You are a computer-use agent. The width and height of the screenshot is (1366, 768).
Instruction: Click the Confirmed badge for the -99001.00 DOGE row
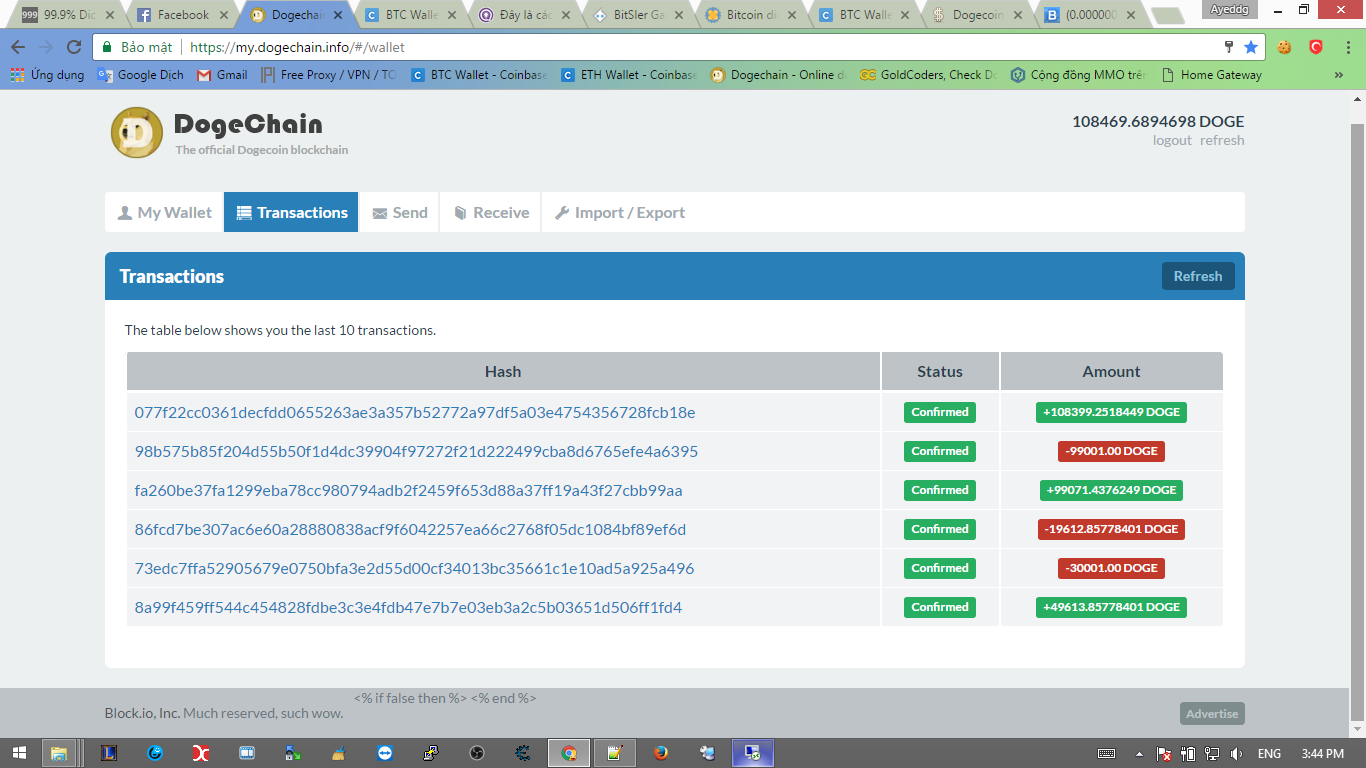[x=940, y=451]
